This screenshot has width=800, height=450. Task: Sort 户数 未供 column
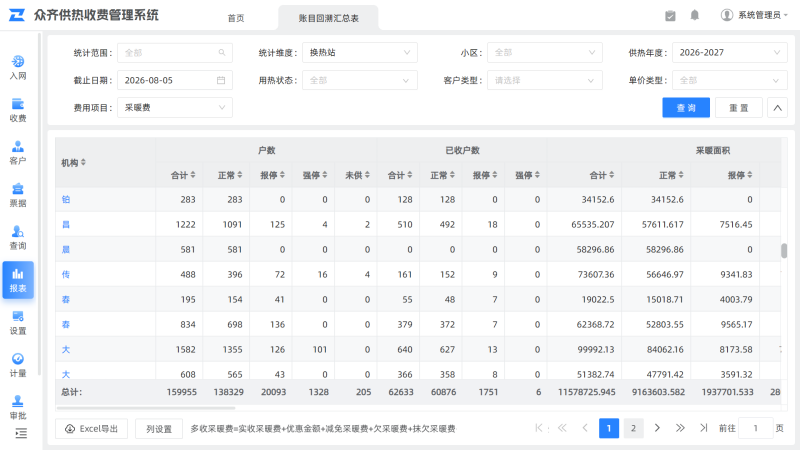[x=367, y=175]
